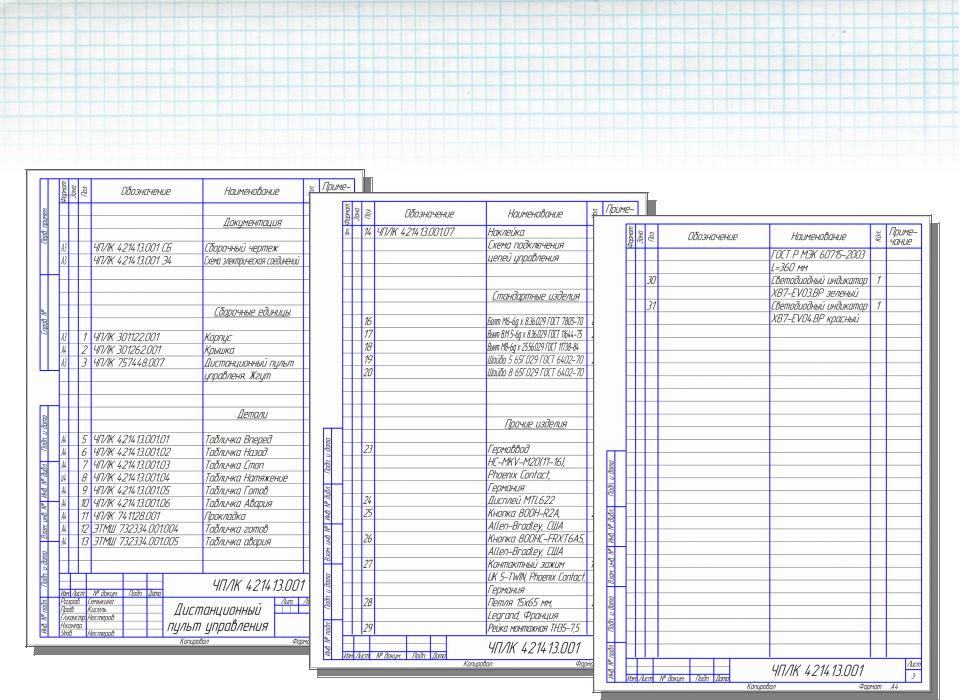Click the 'Обозначение' header on the right sheet
Image resolution: width=960 pixels, height=700 pixels.
(713, 236)
